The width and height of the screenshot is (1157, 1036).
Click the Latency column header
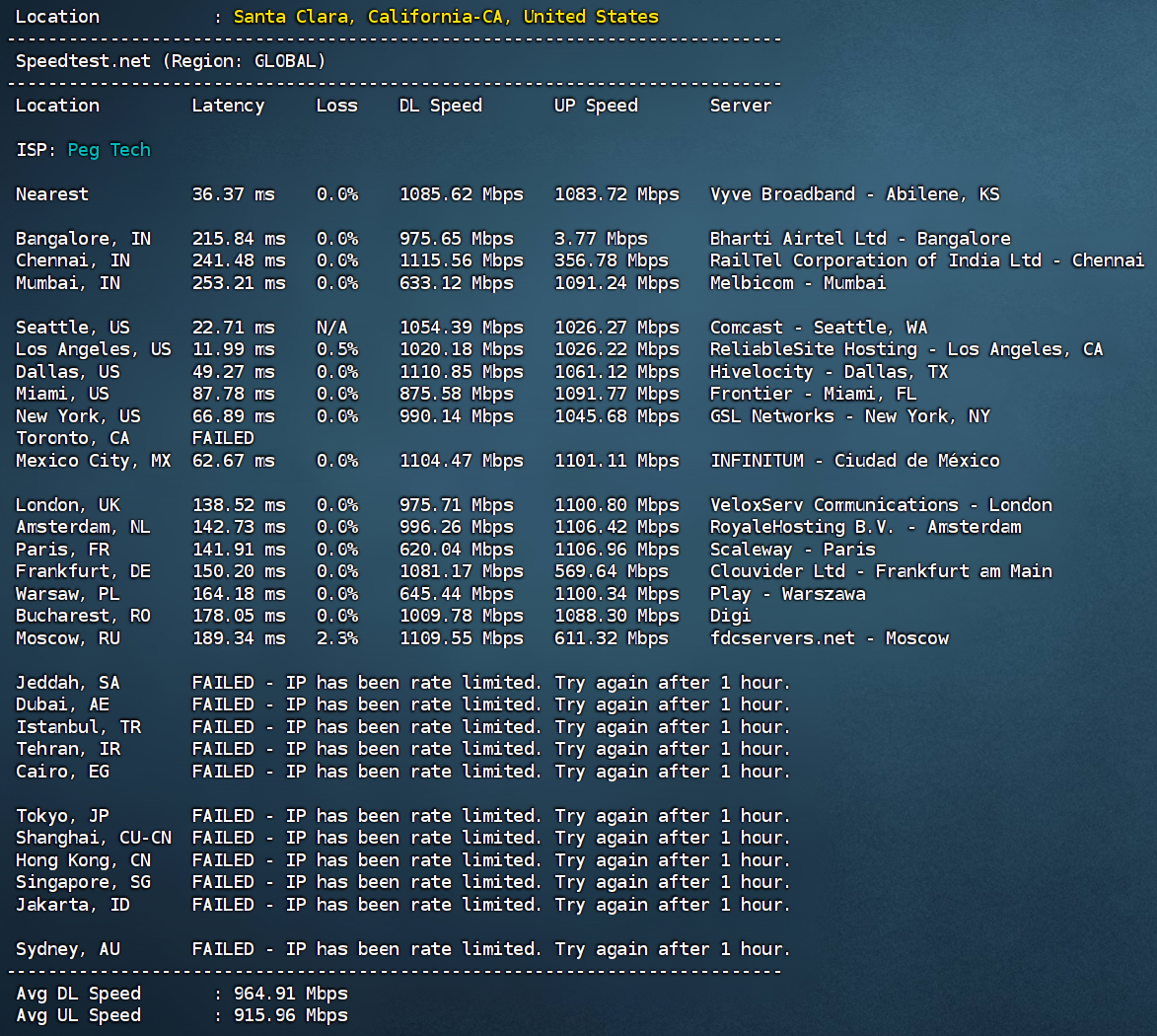click(x=228, y=107)
